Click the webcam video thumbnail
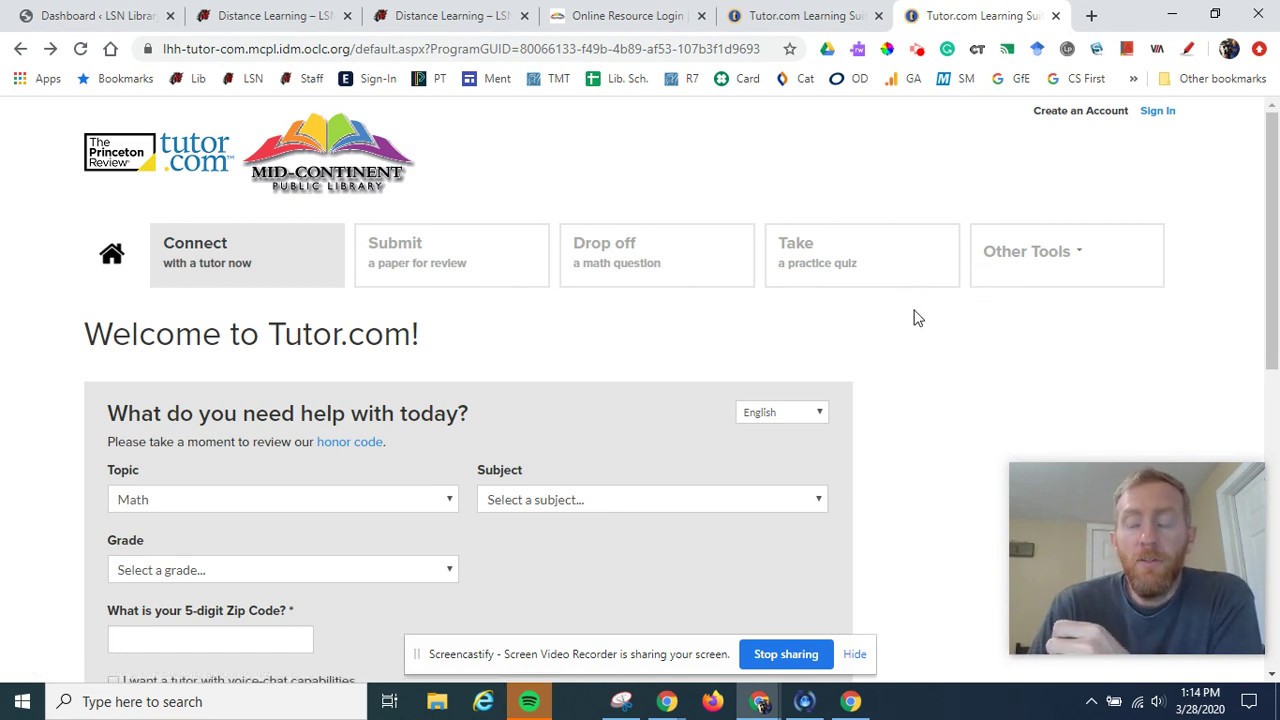The image size is (1280, 720). 1137,558
